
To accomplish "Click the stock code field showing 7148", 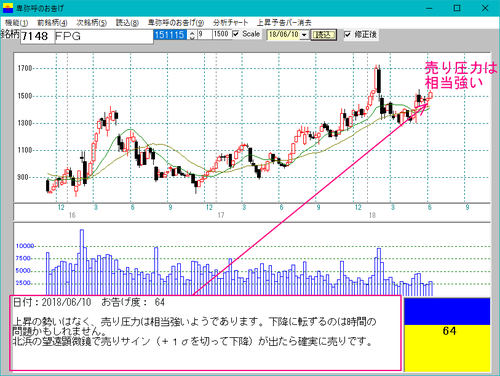I will 37,36.
